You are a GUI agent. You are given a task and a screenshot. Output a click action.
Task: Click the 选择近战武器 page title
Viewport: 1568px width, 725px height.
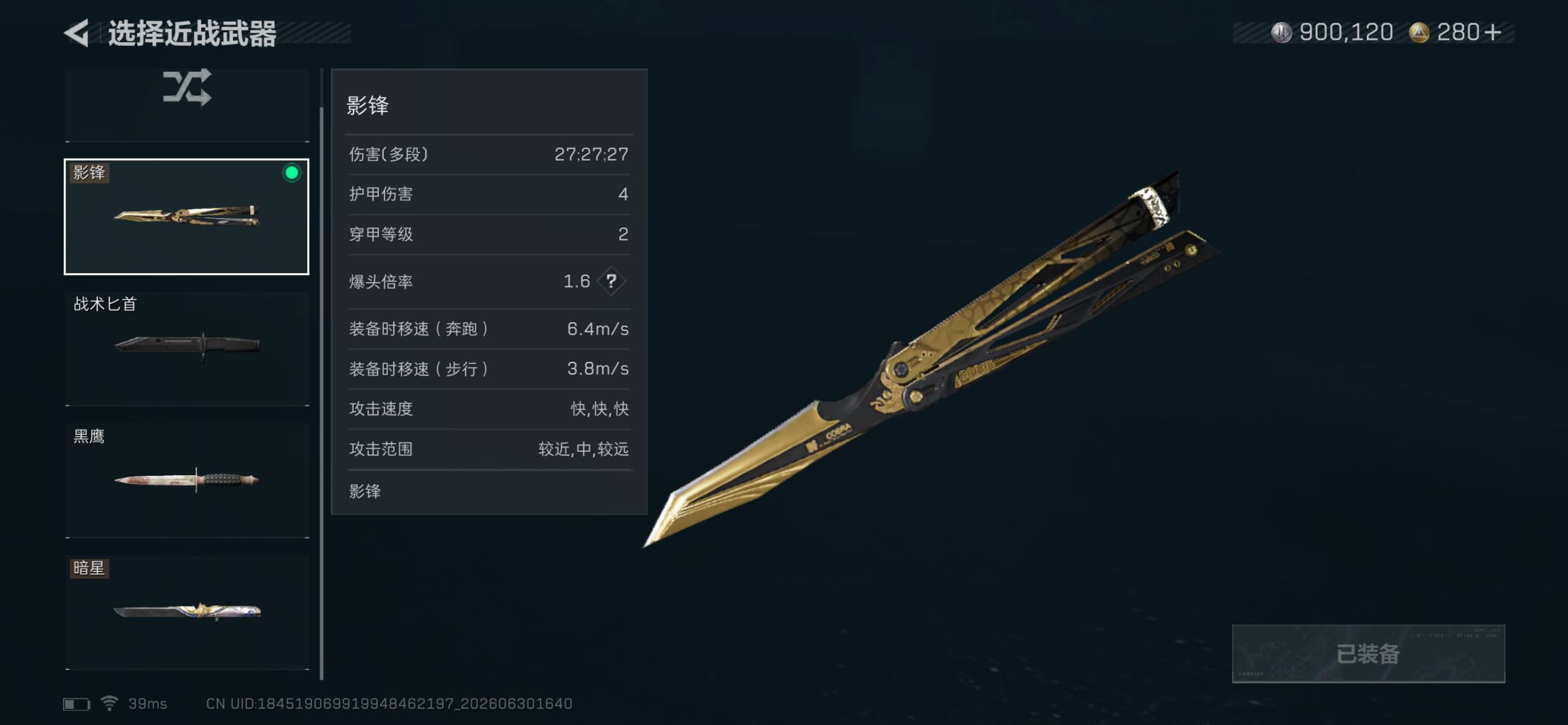(192, 33)
